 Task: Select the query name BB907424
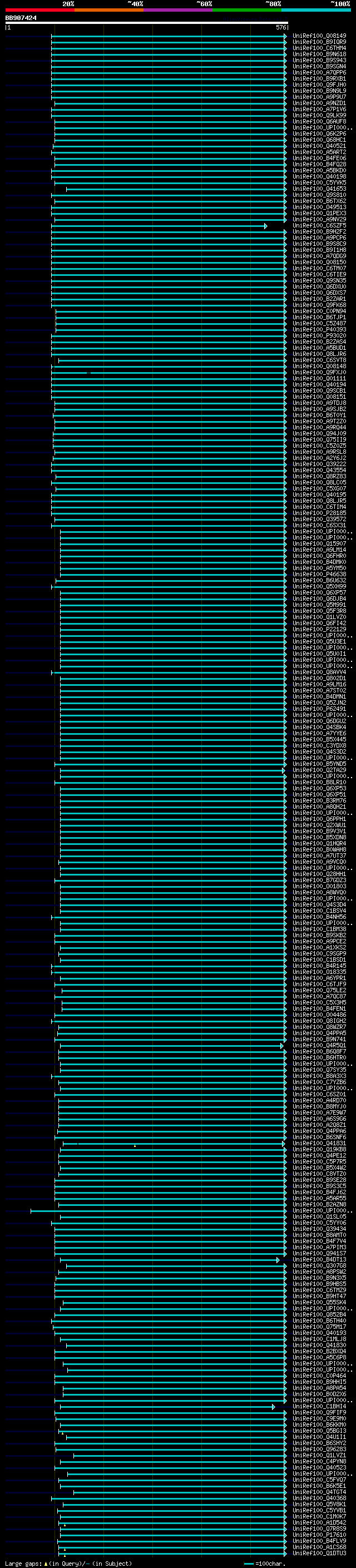pyautogui.click(x=21, y=18)
